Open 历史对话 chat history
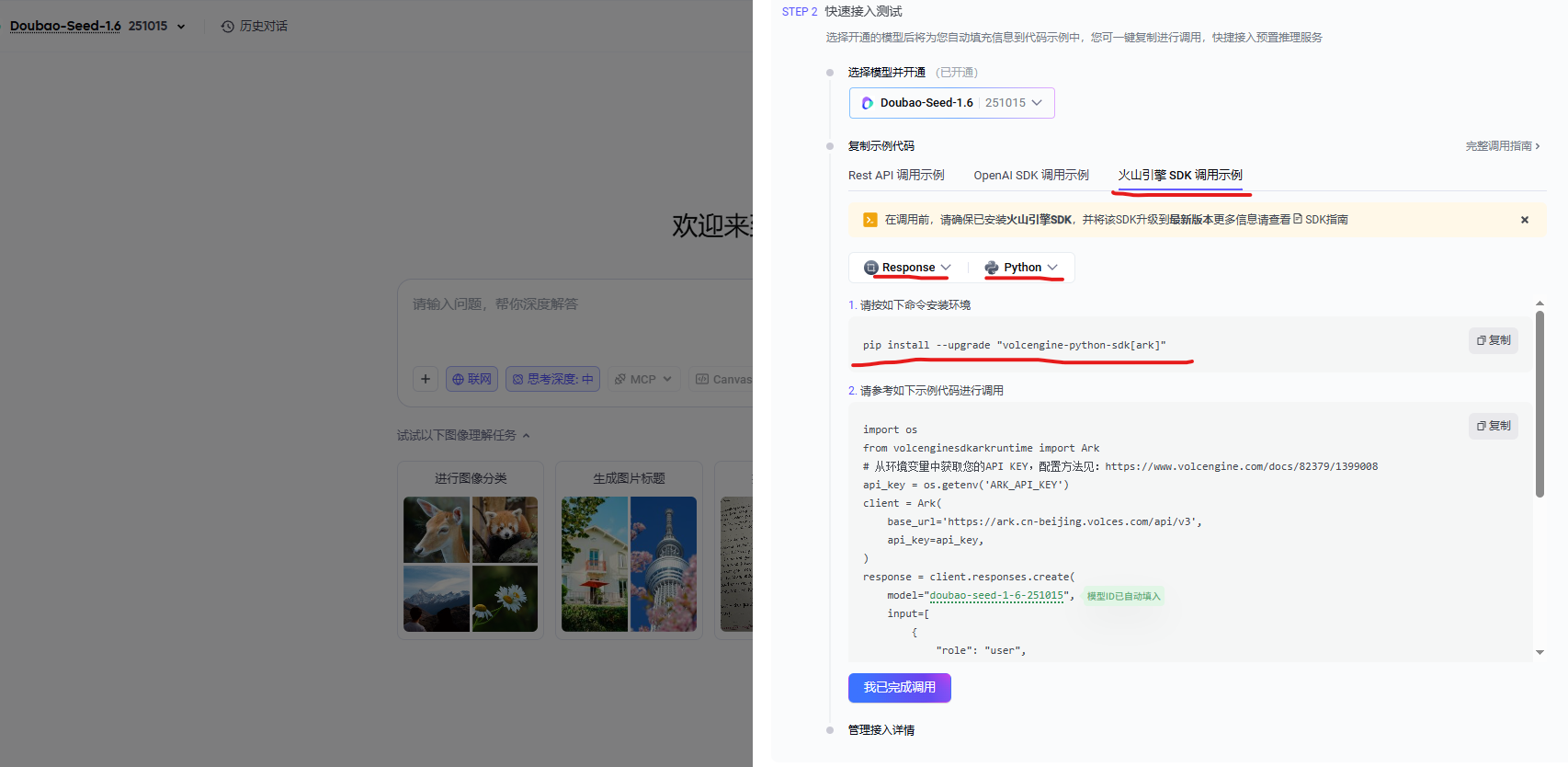This screenshot has height=767, width=1568. [x=255, y=26]
